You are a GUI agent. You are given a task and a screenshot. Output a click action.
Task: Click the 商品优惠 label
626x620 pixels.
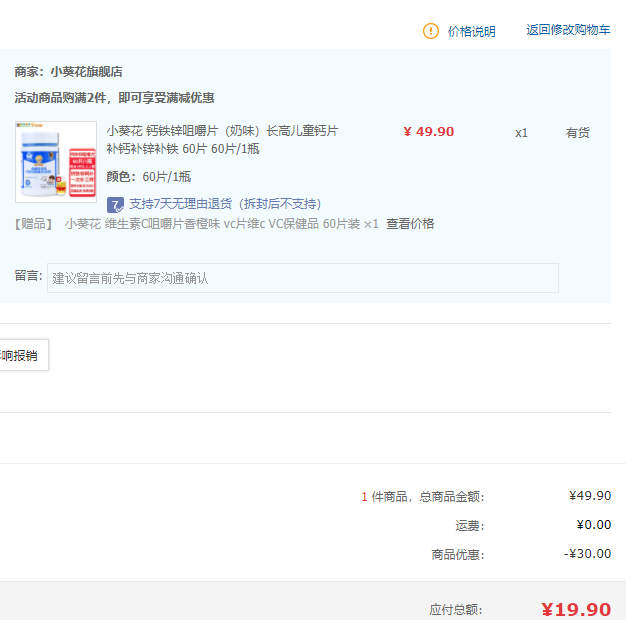[x=458, y=555]
